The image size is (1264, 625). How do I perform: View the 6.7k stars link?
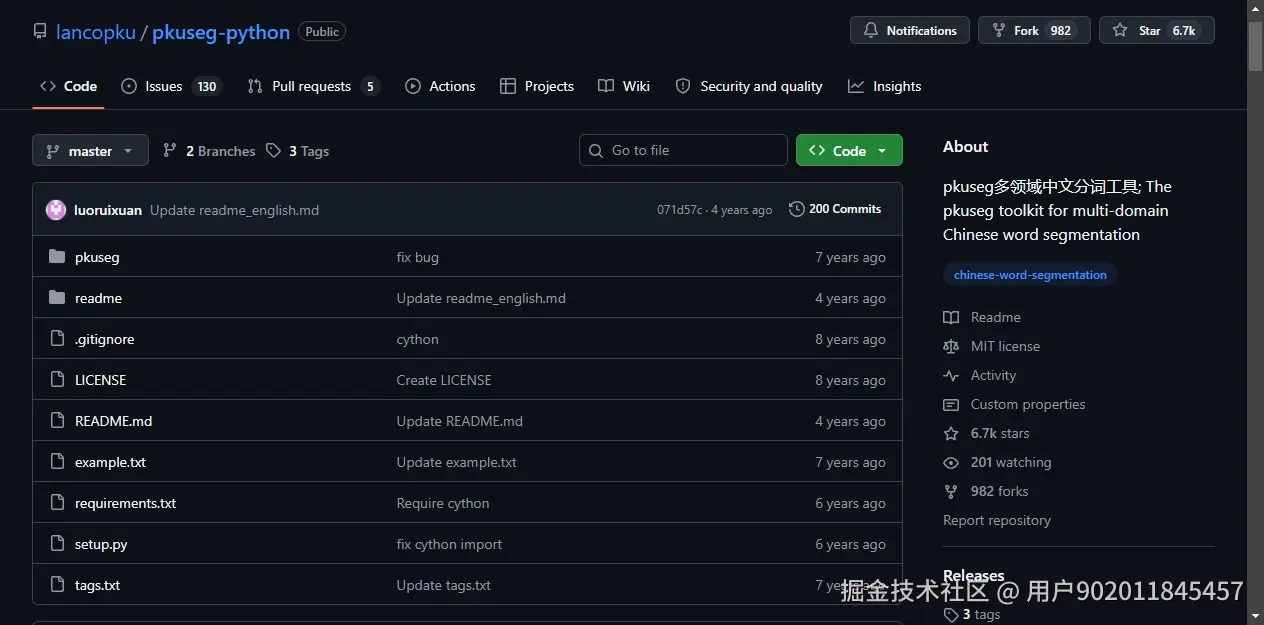point(986,433)
